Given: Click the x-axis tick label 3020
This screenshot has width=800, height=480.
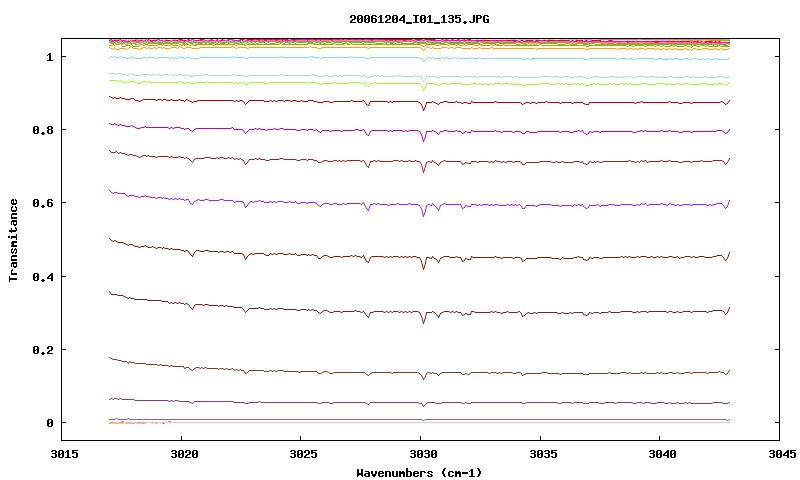Looking at the screenshot, I should pos(184,454).
